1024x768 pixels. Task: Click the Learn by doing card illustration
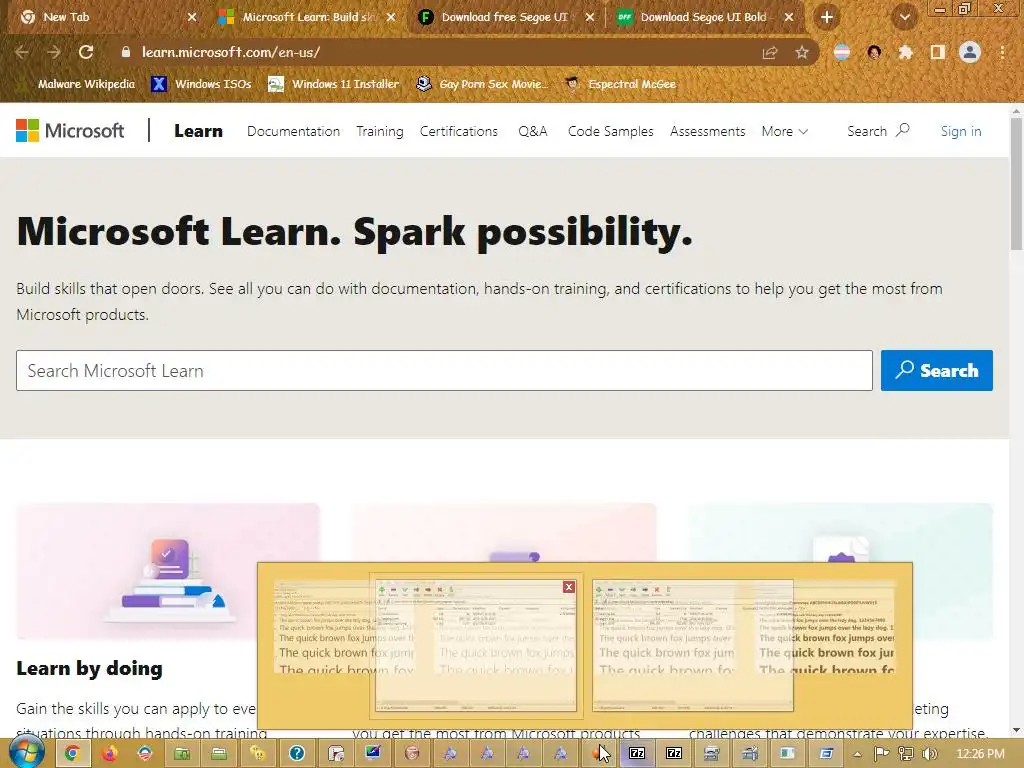point(168,571)
